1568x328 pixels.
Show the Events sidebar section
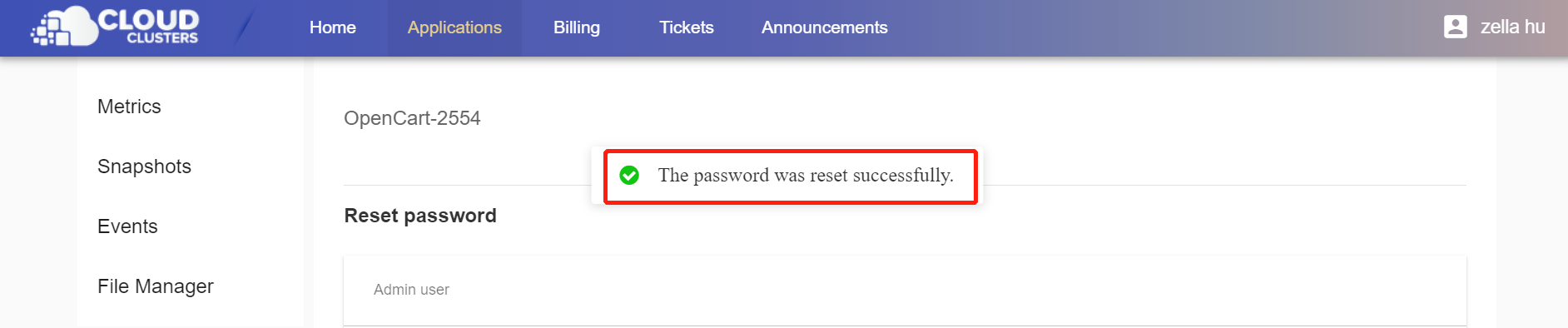[127, 226]
